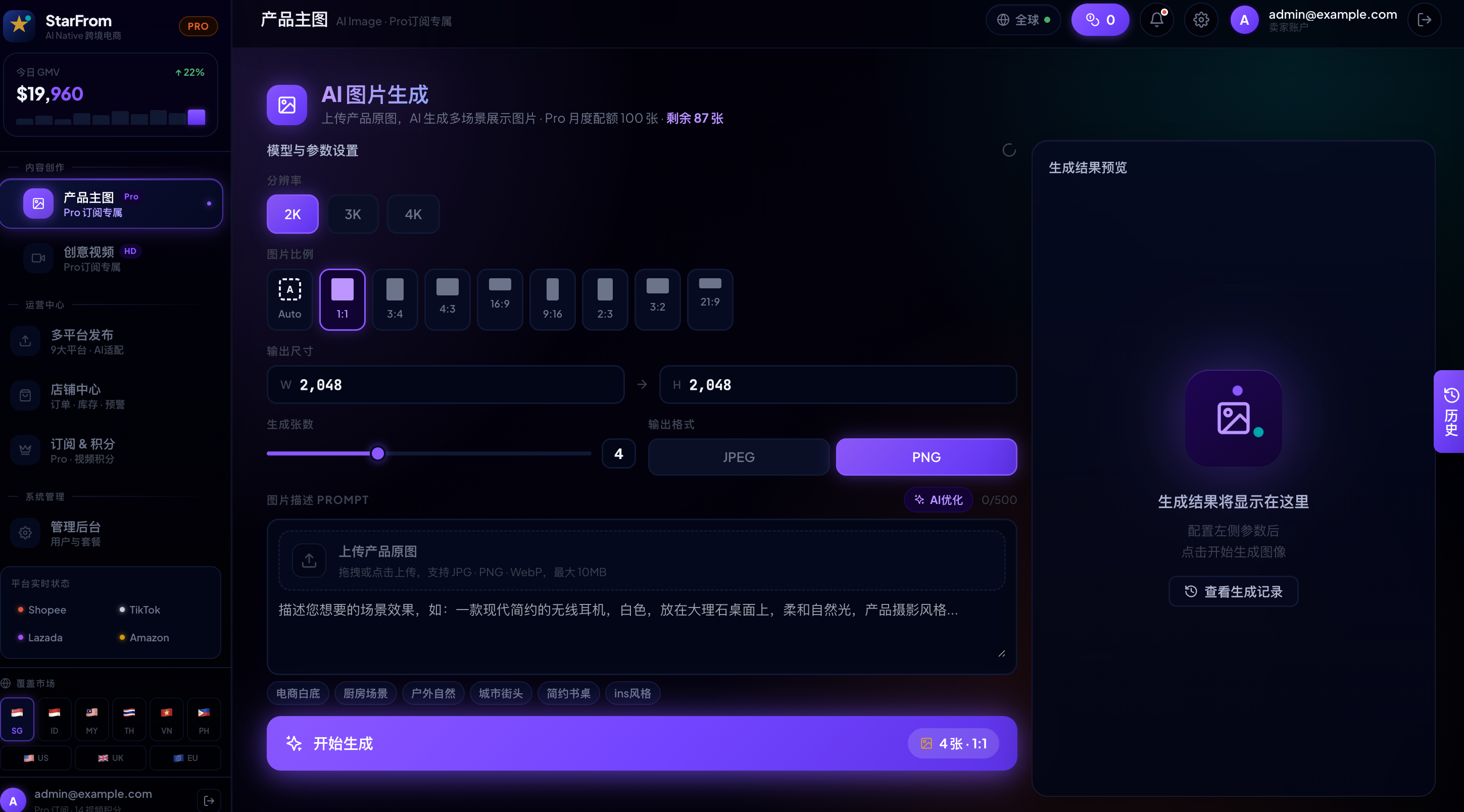Click the credits counter showing 0
1464x812 pixels.
tap(1100, 20)
